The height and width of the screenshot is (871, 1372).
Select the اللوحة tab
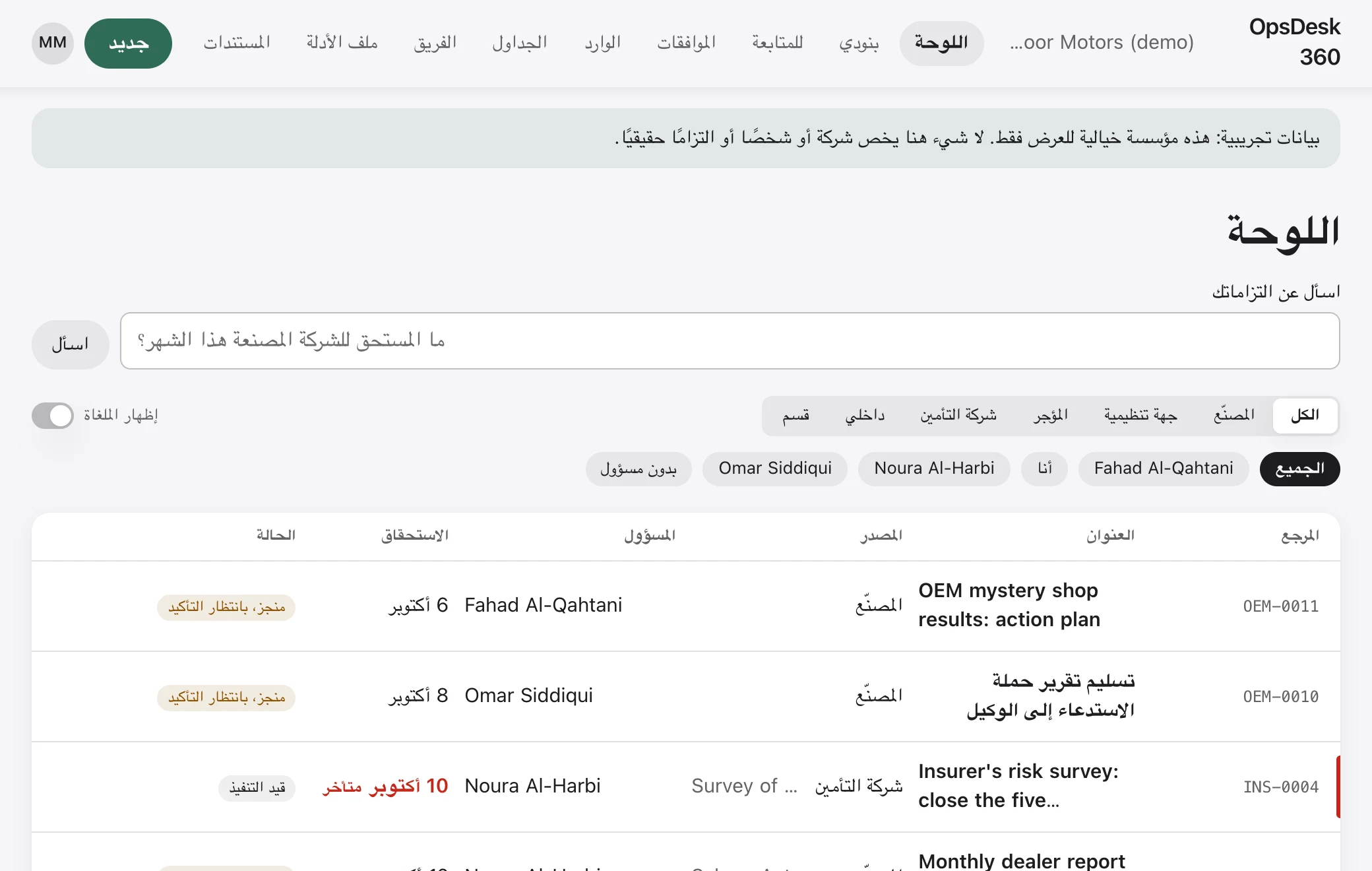[x=941, y=43]
